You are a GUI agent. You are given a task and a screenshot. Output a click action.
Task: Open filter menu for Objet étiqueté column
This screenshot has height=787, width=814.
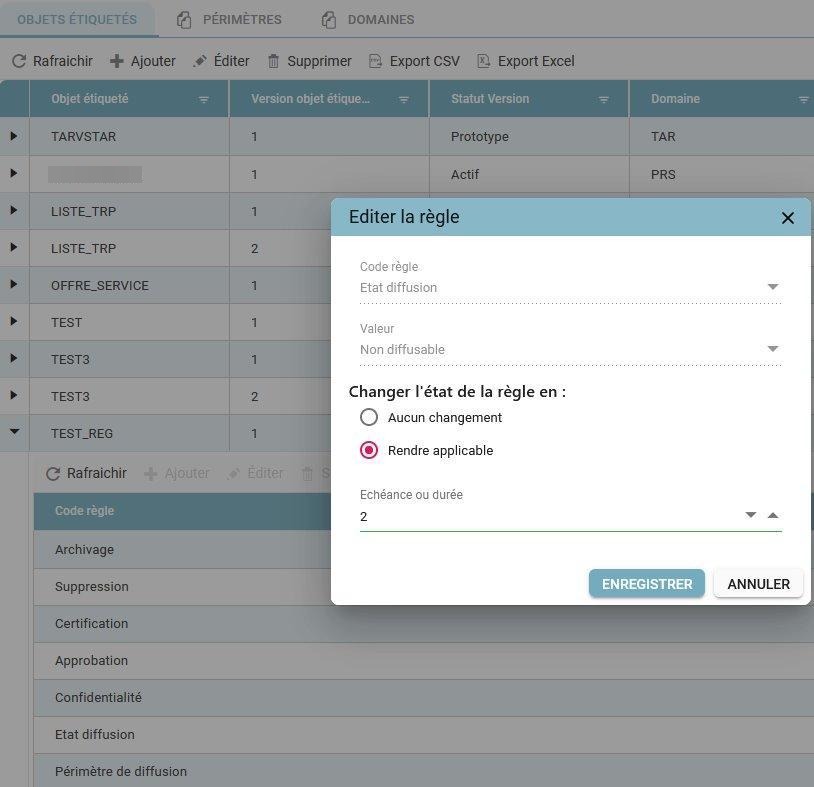point(204,99)
